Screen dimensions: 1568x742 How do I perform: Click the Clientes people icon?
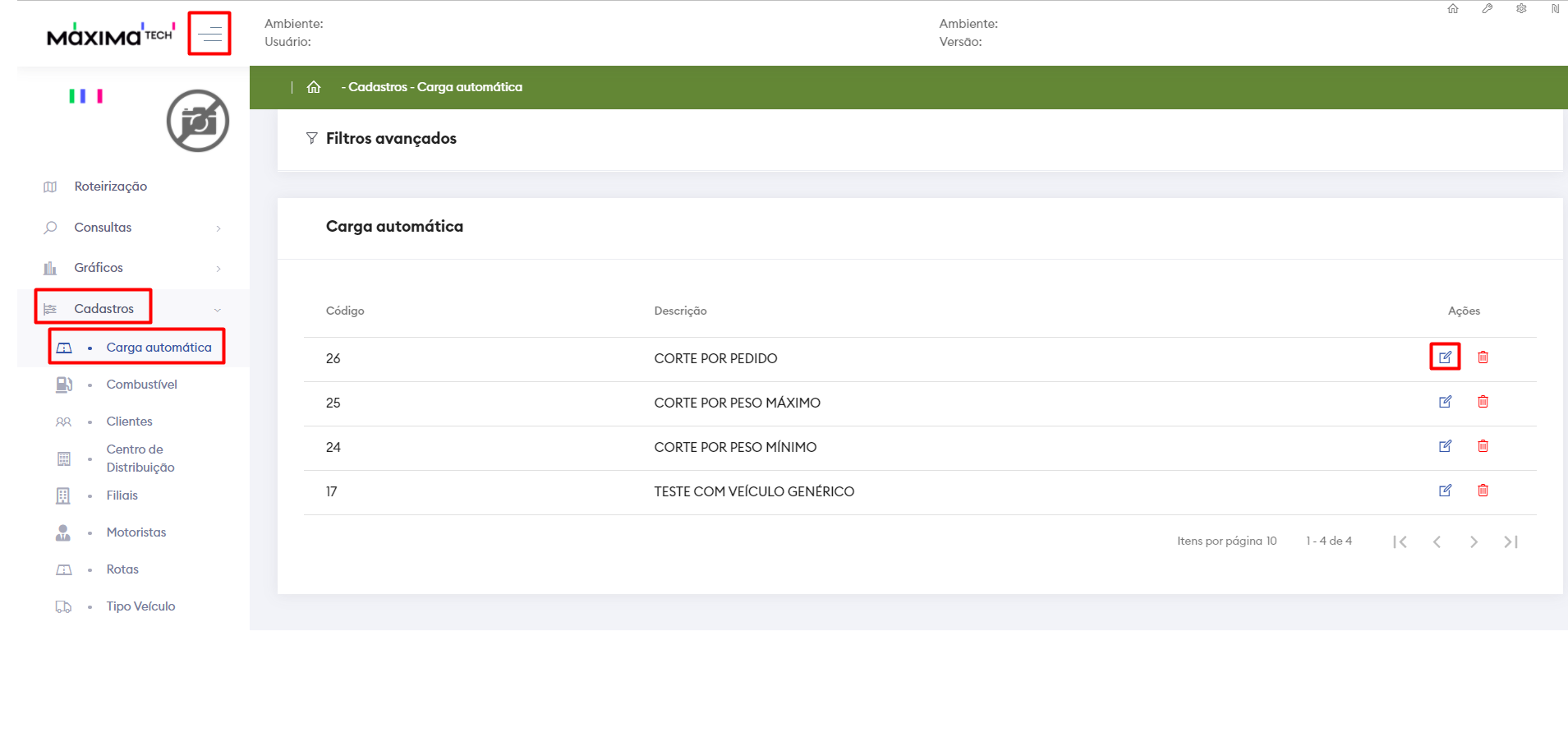coord(63,422)
